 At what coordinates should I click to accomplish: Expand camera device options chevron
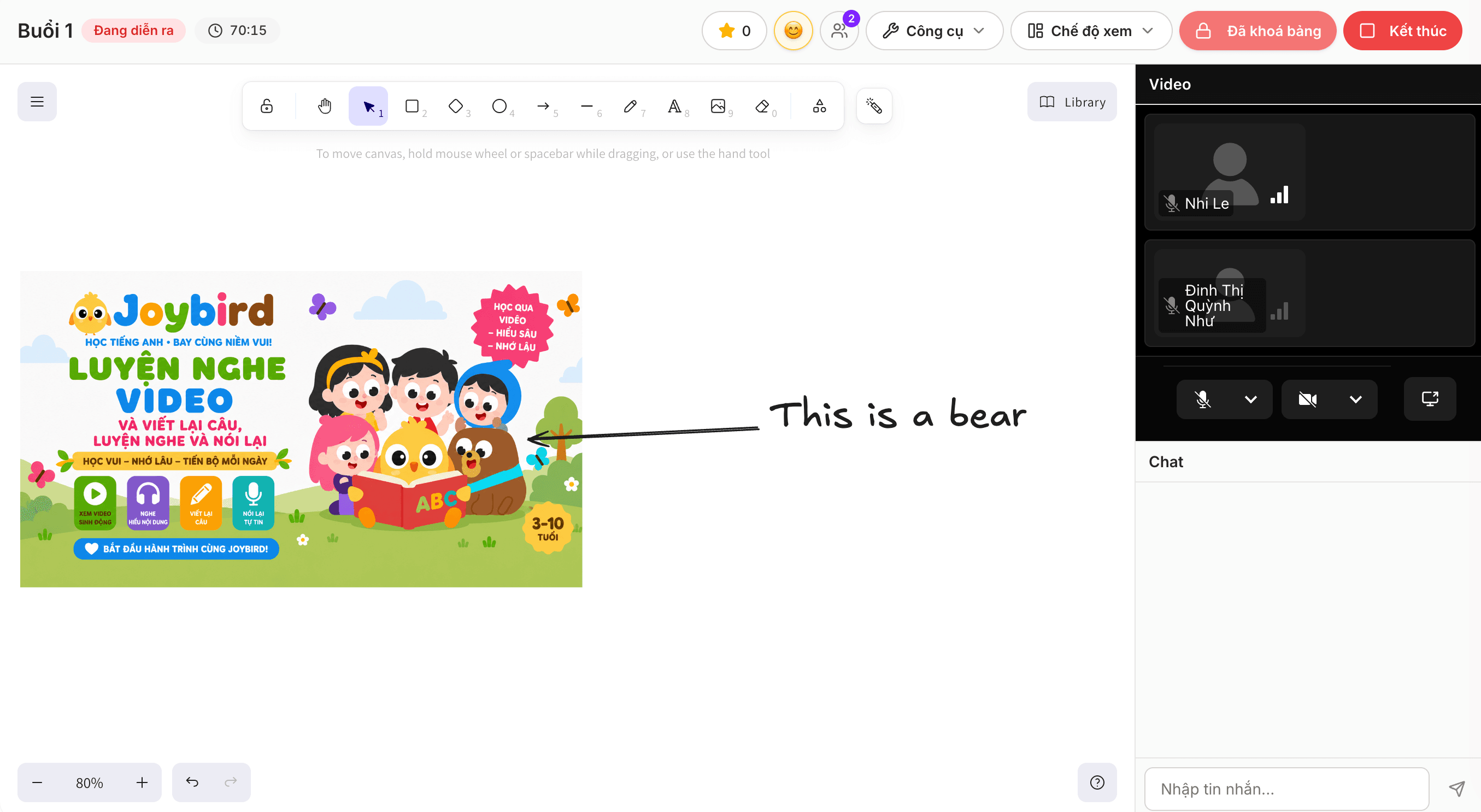(1356, 399)
